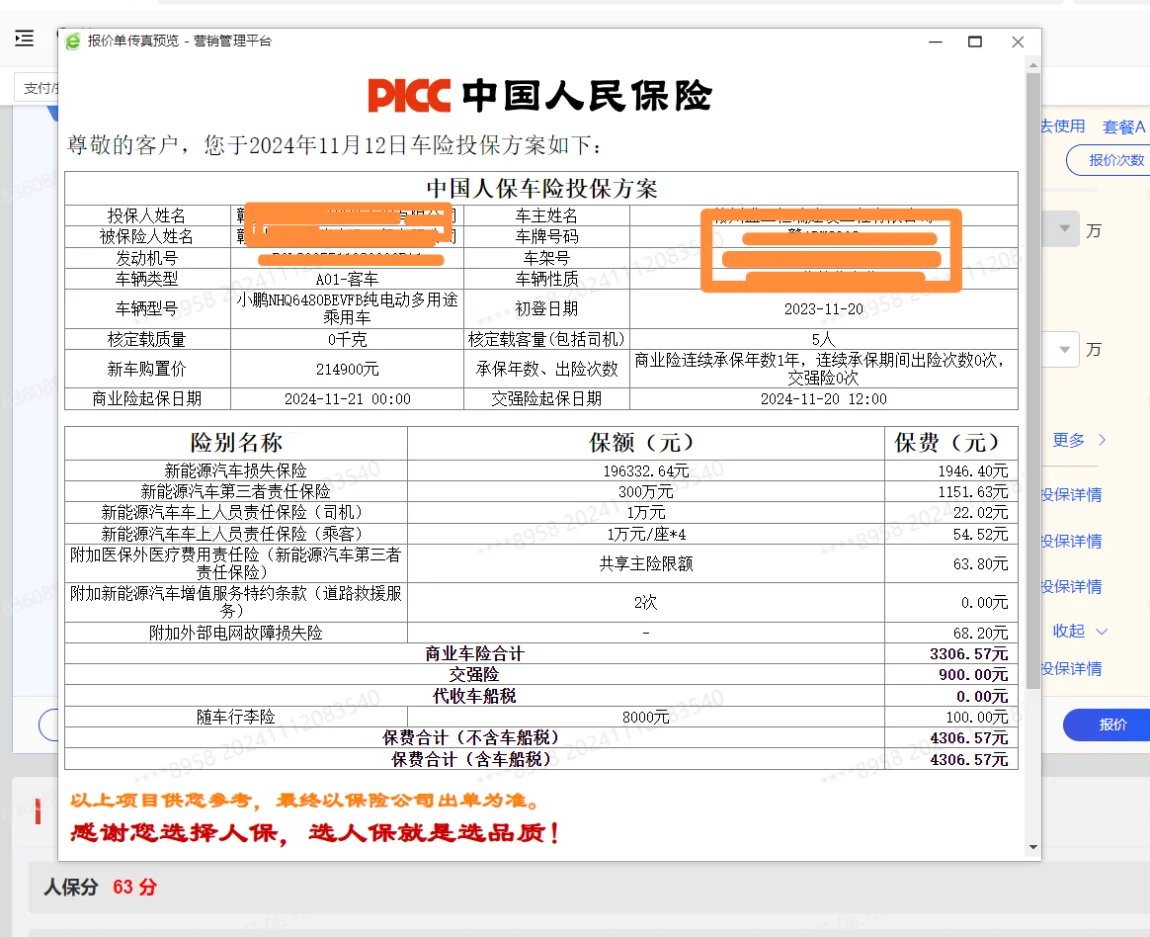Click the 中国人保车险投保方案 table heading
Screen dimensions: 1150x937
(x=541, y=188)
